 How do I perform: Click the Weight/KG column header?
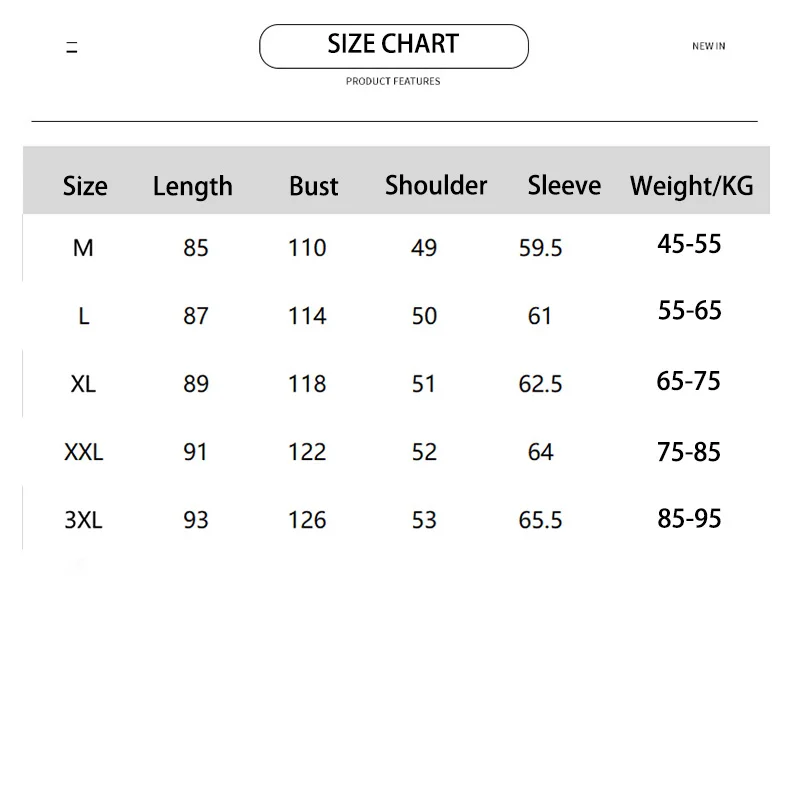[691, 186]
